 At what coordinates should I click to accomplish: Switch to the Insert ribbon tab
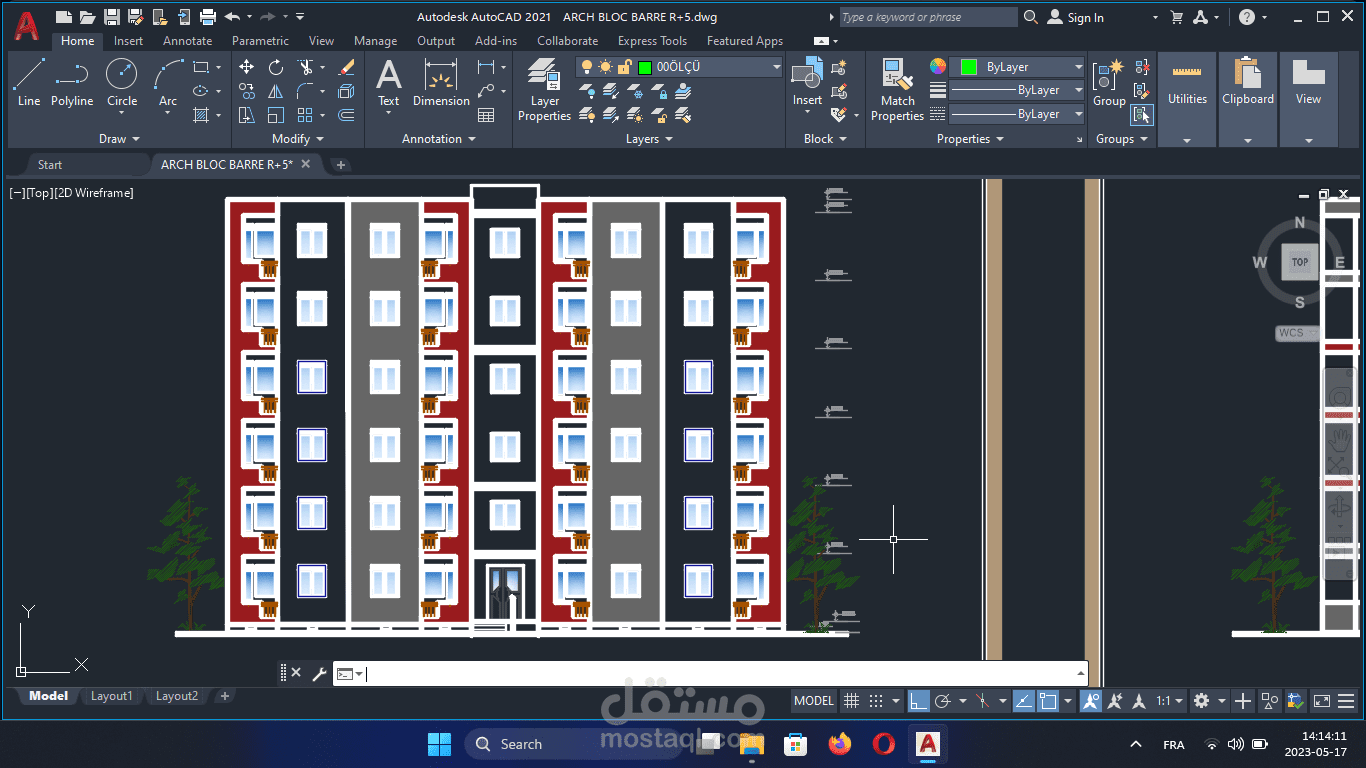point(128,41)
